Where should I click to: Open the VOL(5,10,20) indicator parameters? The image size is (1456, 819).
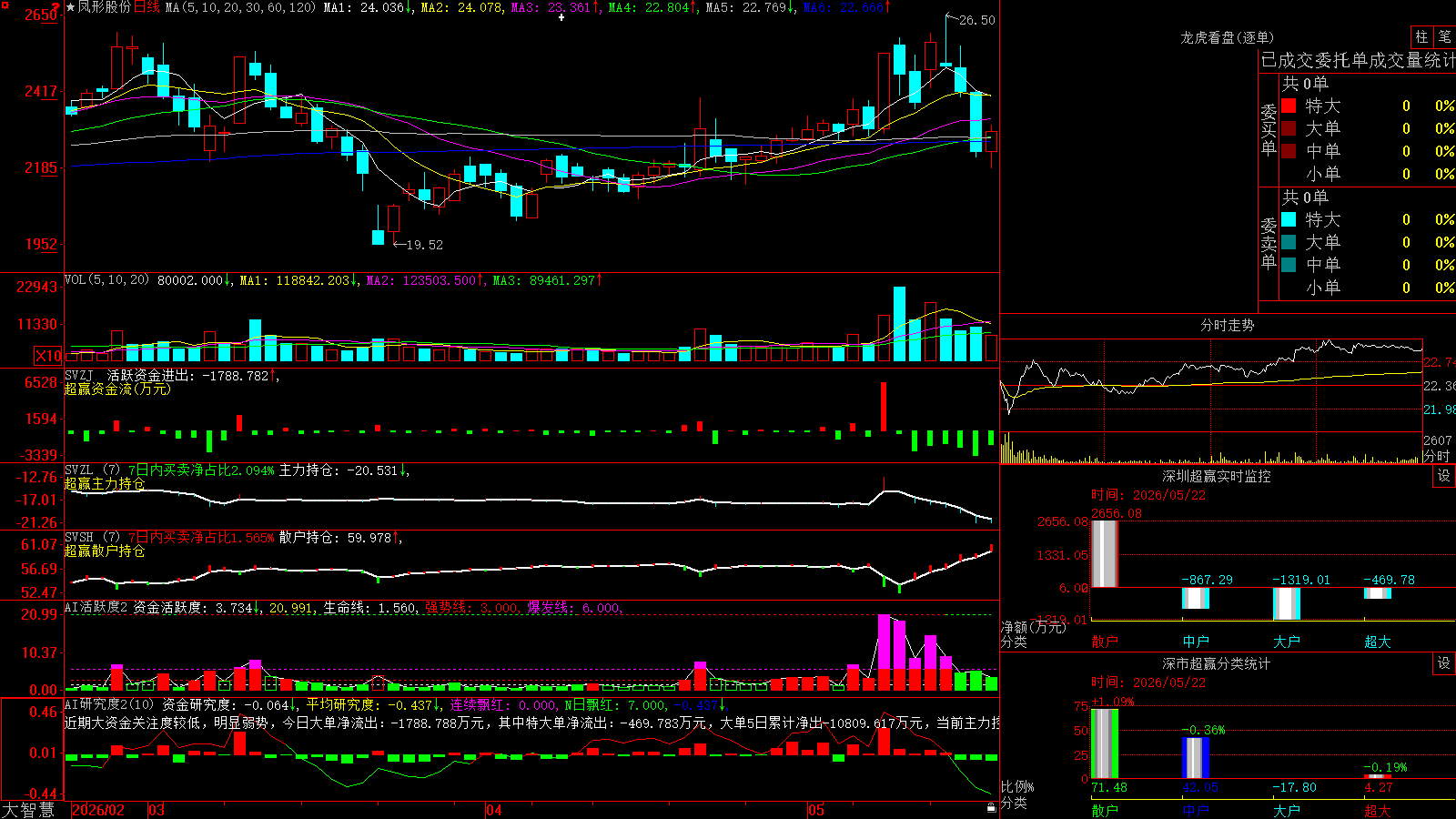[107, 280]
